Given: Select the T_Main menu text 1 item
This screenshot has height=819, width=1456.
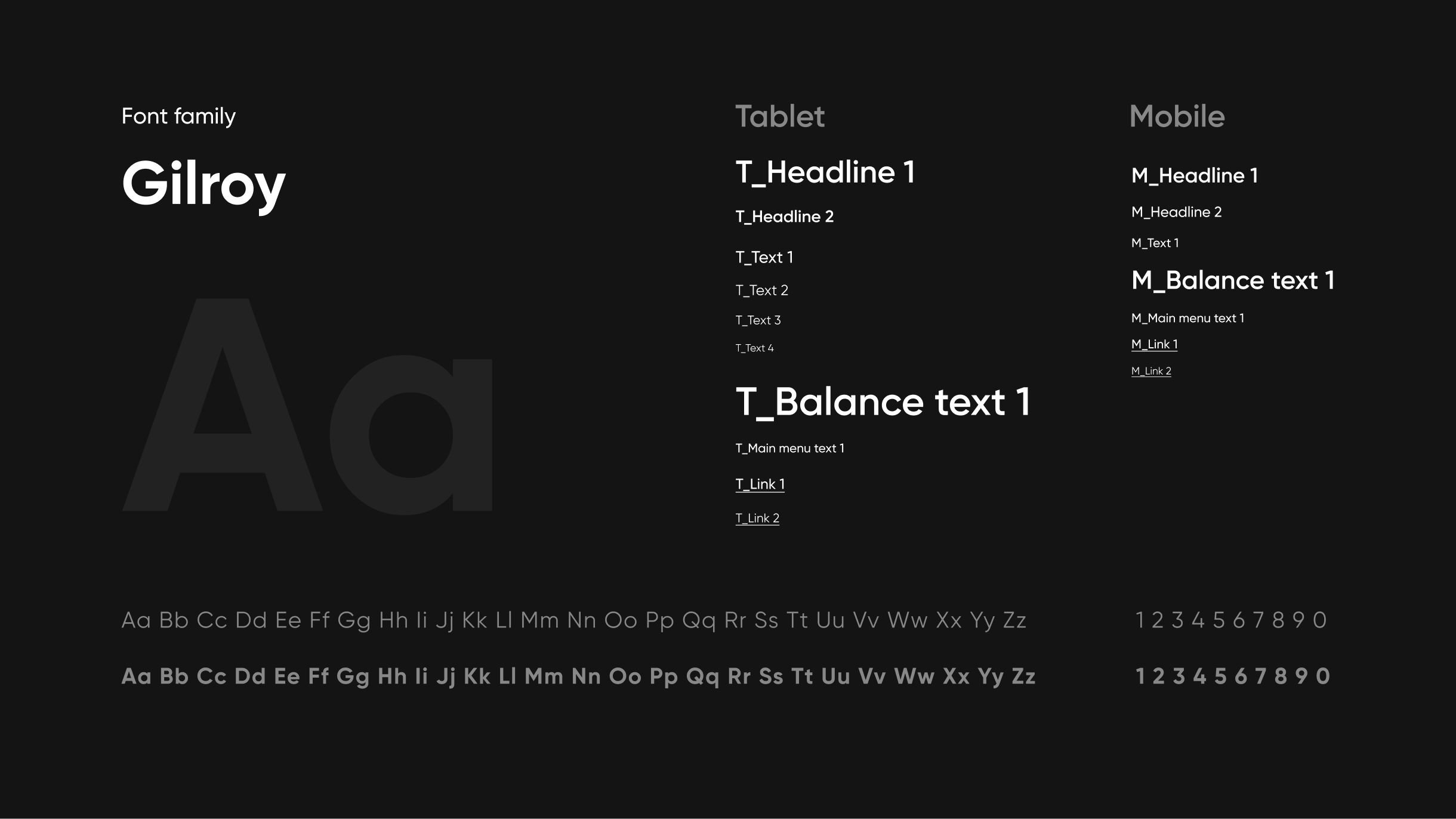Looking at the screenshot, I should [x=789, y=449].
